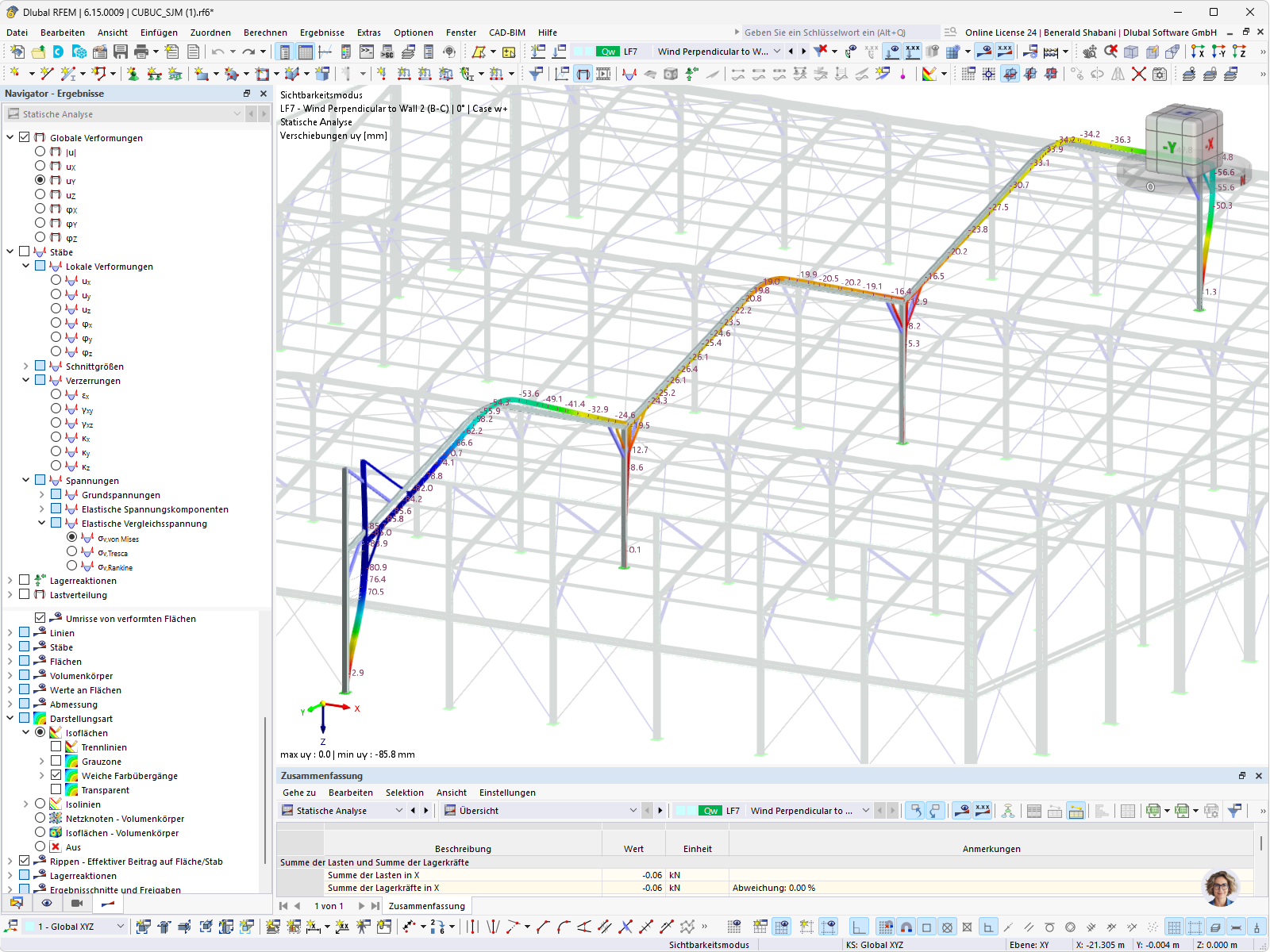This screenshot has height=952, width=1270.
Task: Select the |u| global deformation radio button
Action: click(x=40, y=152)
